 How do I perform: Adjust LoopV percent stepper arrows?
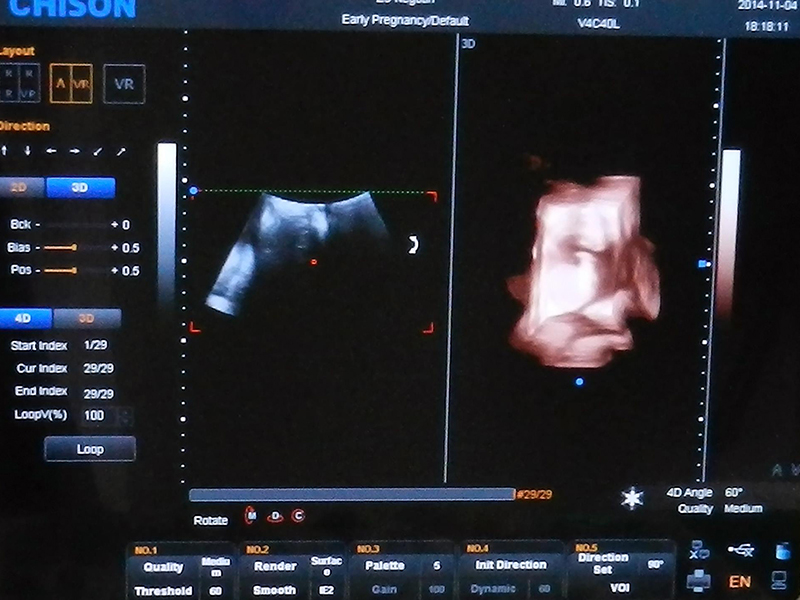(x=125, y=415)
